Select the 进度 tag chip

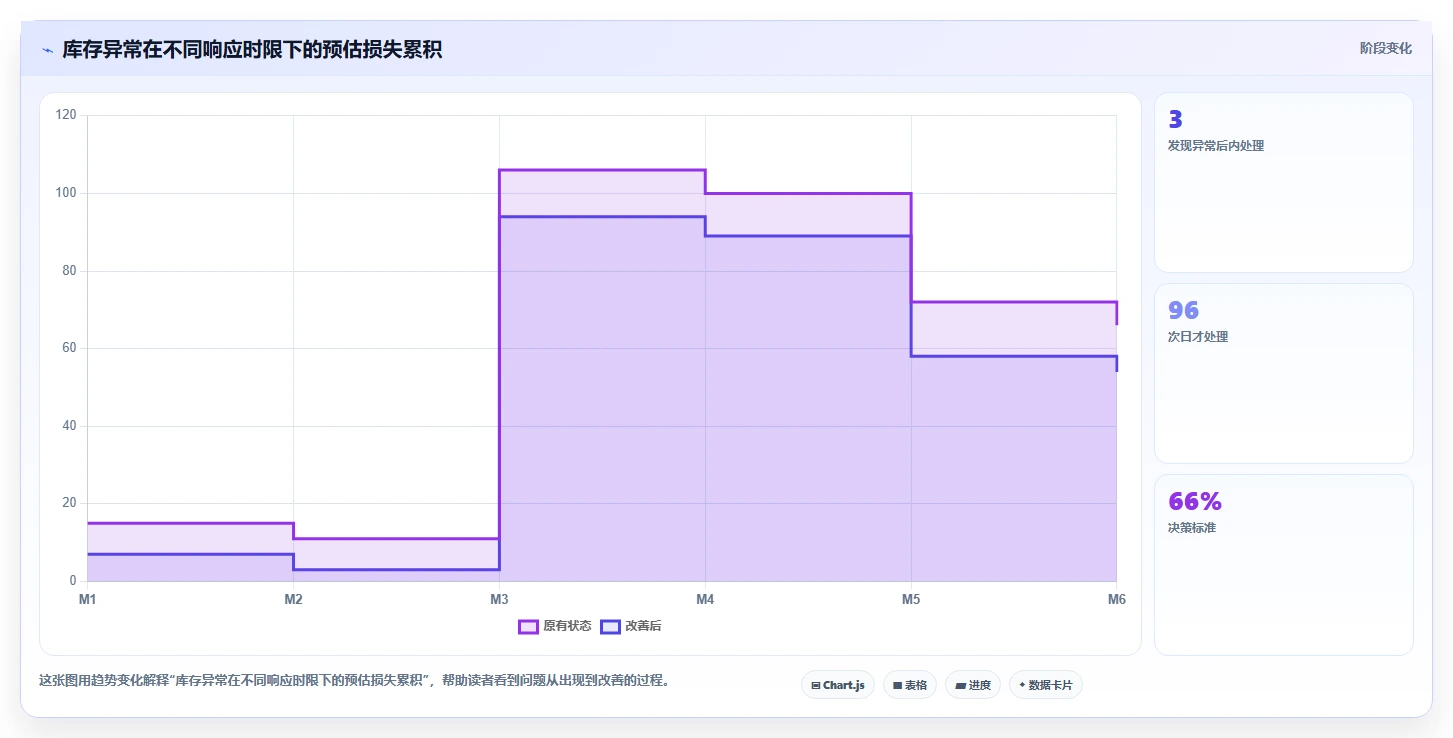(972, 685)
